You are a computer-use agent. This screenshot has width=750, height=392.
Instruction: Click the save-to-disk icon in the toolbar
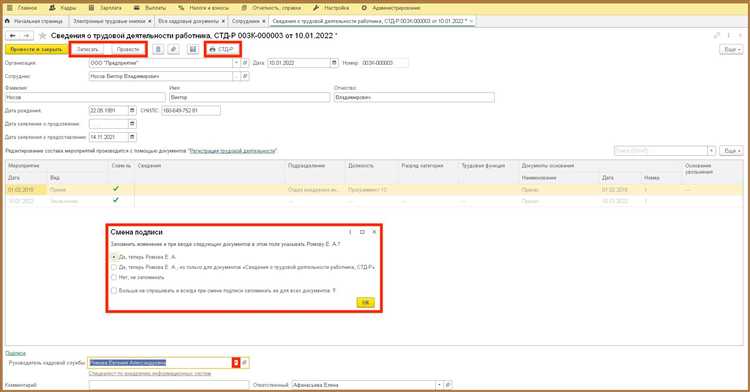pyautogui.click(x=193, y=49)
